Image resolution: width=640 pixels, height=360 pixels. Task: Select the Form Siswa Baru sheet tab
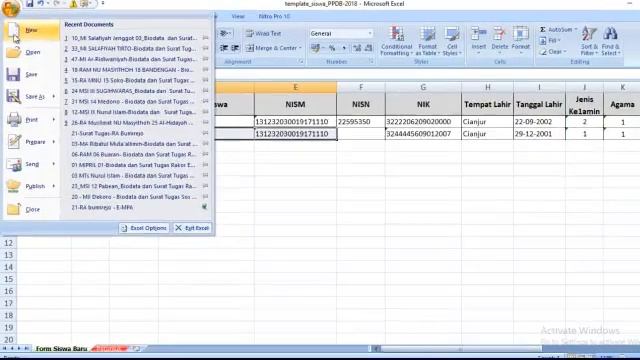click(61, 349)
